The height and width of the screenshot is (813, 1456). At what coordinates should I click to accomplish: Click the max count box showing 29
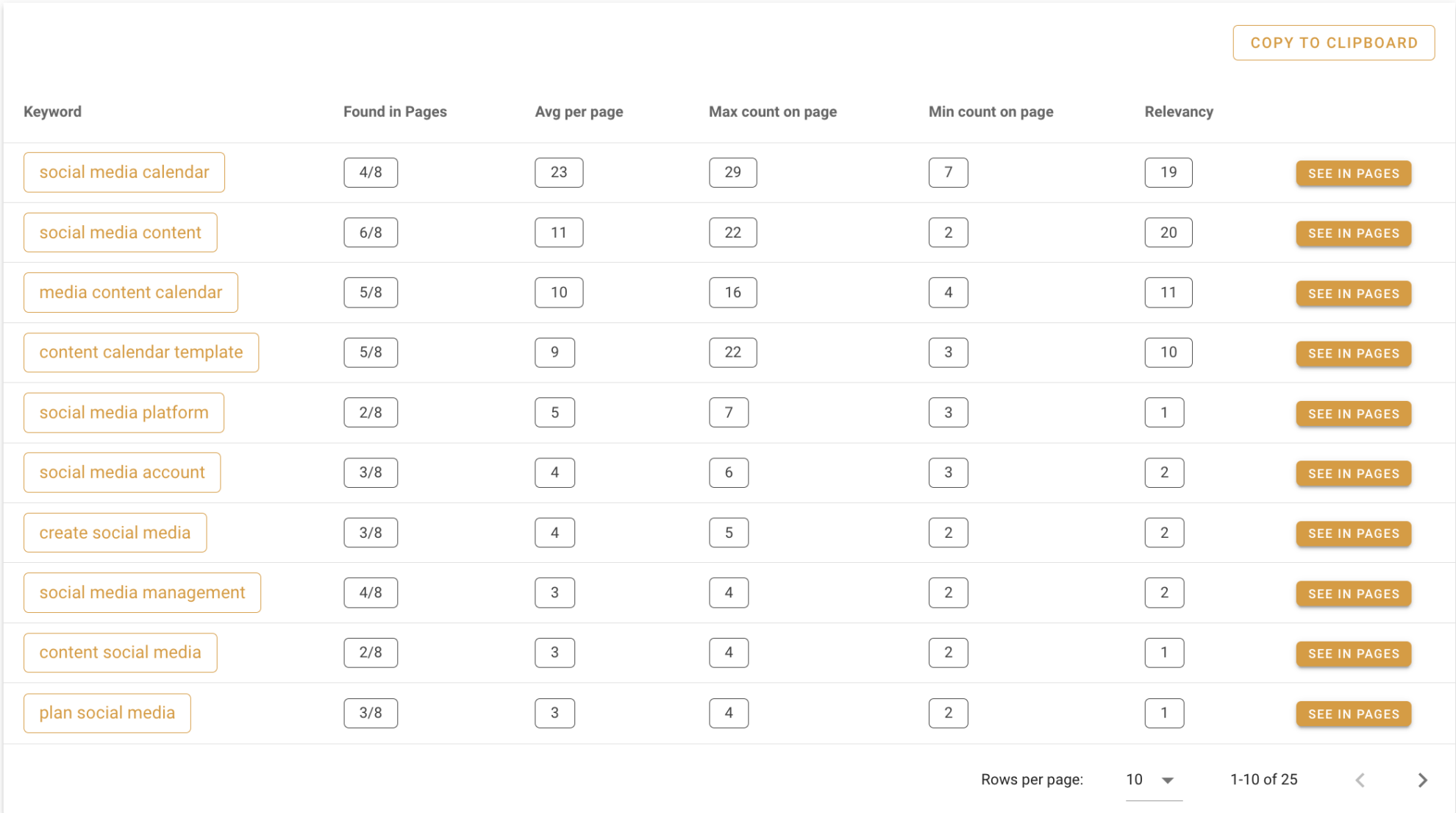(x=732, y=172)
